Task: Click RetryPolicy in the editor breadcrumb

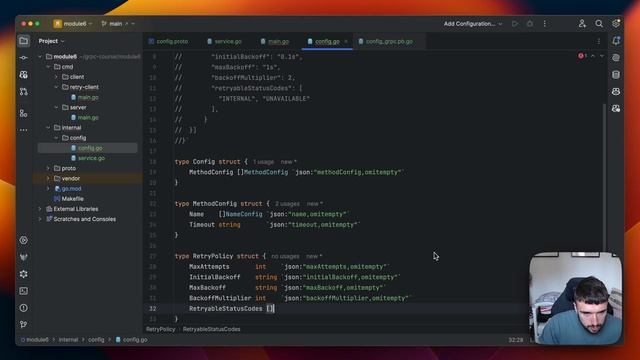Action: (x=160, y=329)
